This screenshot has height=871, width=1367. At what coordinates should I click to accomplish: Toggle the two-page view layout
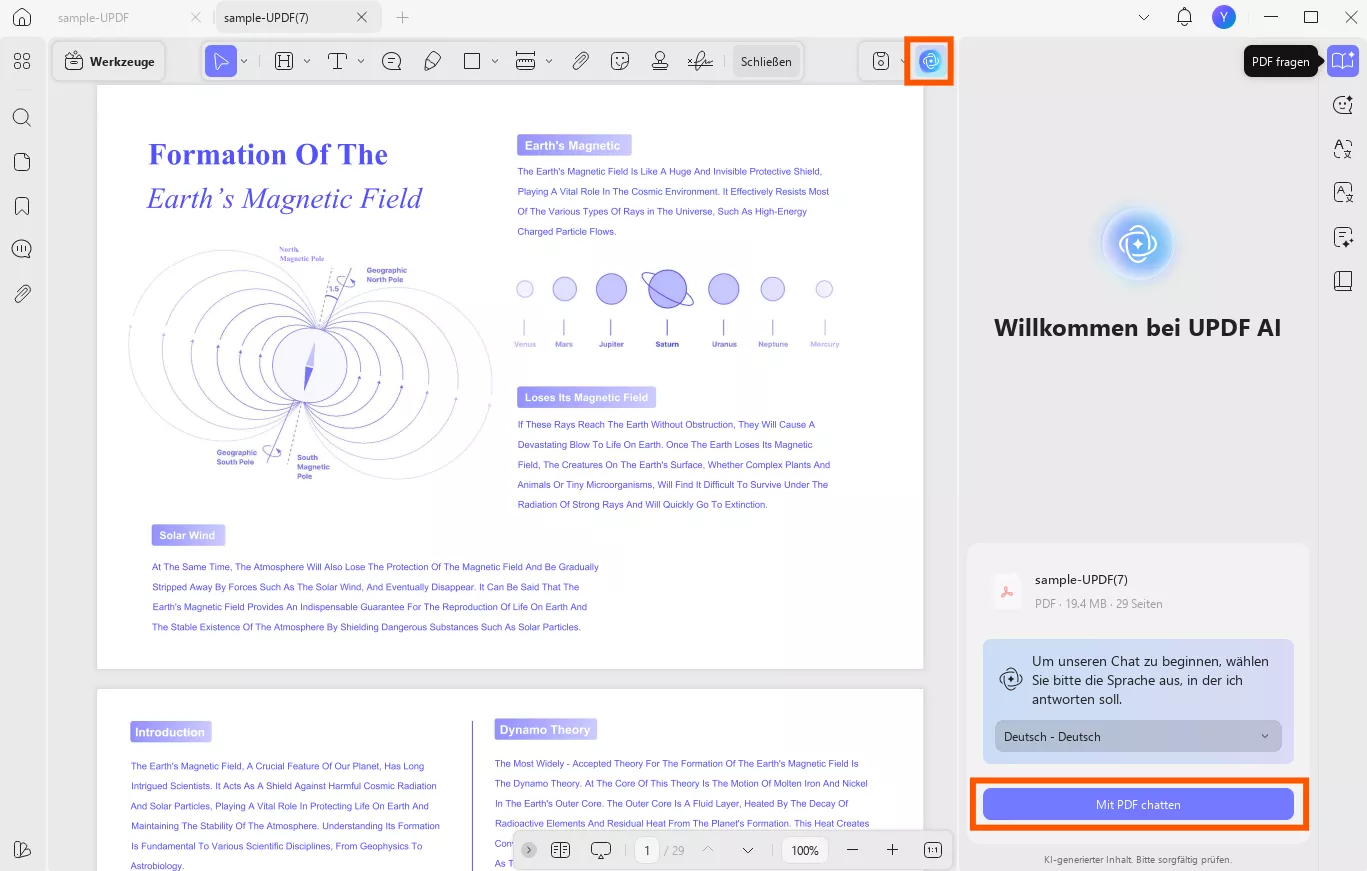[x=561, y=849]
